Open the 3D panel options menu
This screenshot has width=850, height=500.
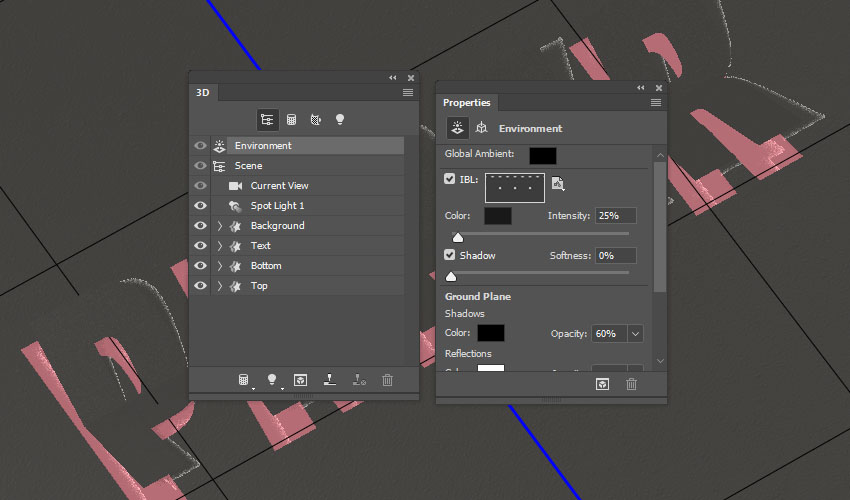point(408,93)
